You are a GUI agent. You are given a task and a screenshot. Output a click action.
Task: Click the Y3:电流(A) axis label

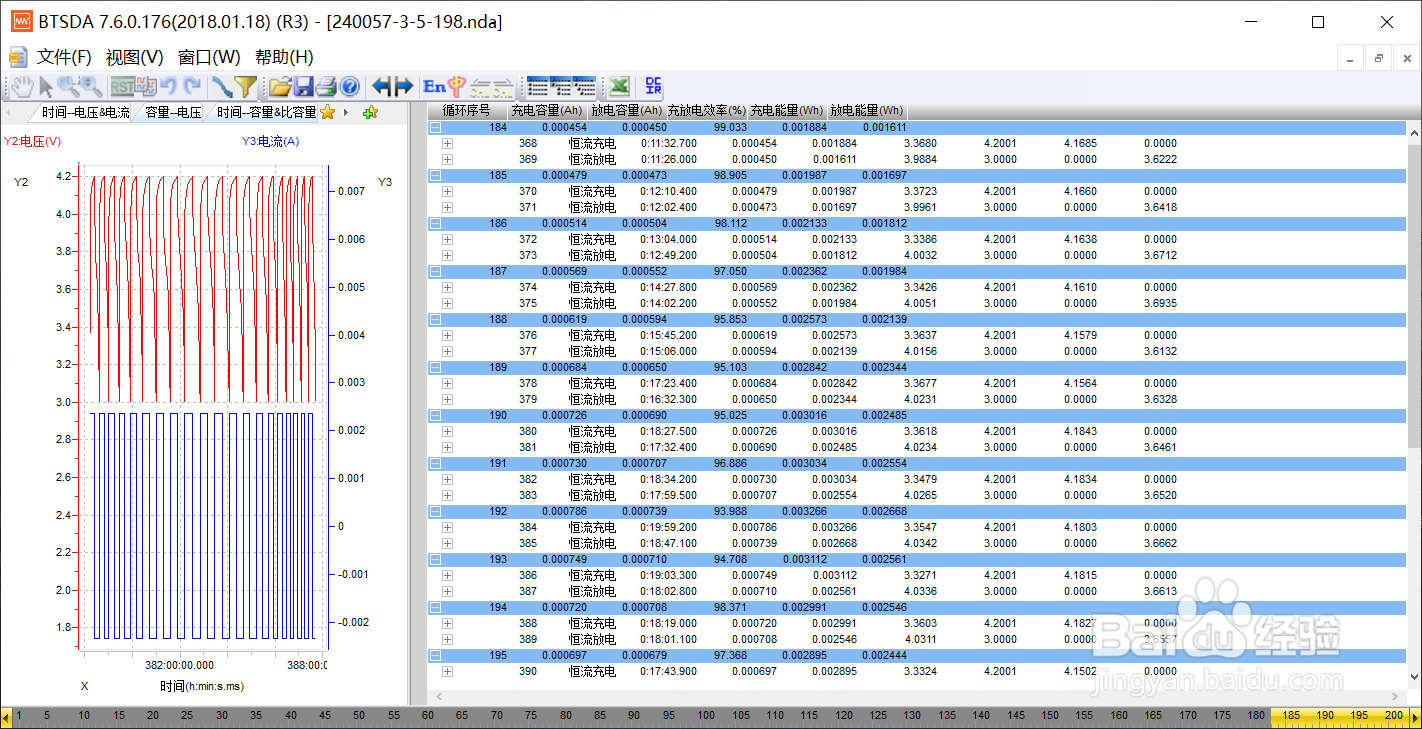coord(270,142)
